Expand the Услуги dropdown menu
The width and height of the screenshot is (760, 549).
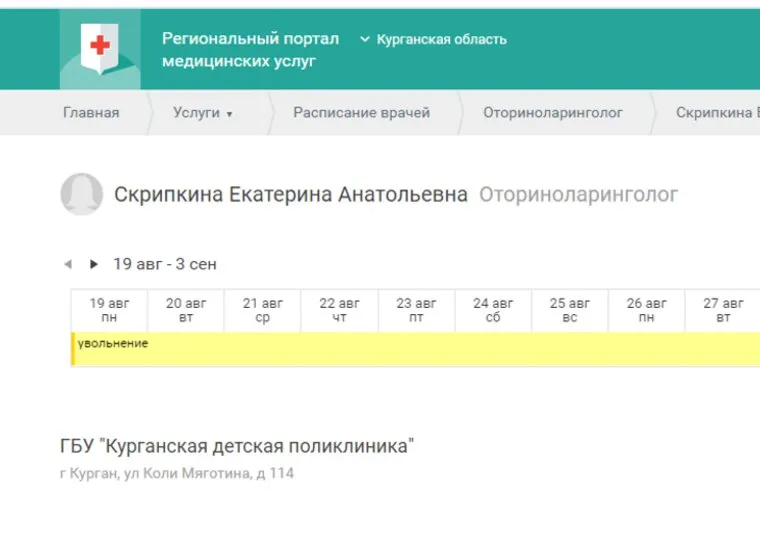202,113
